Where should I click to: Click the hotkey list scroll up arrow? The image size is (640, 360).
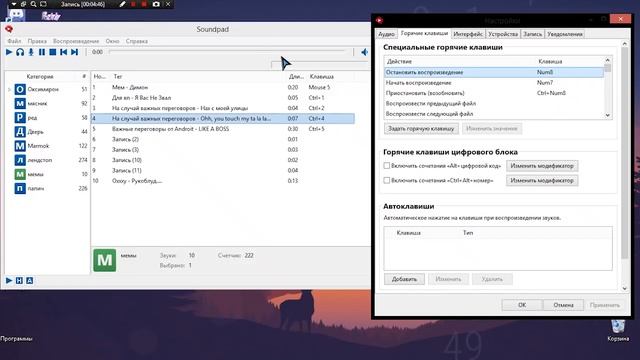click(x=608, y=60)
